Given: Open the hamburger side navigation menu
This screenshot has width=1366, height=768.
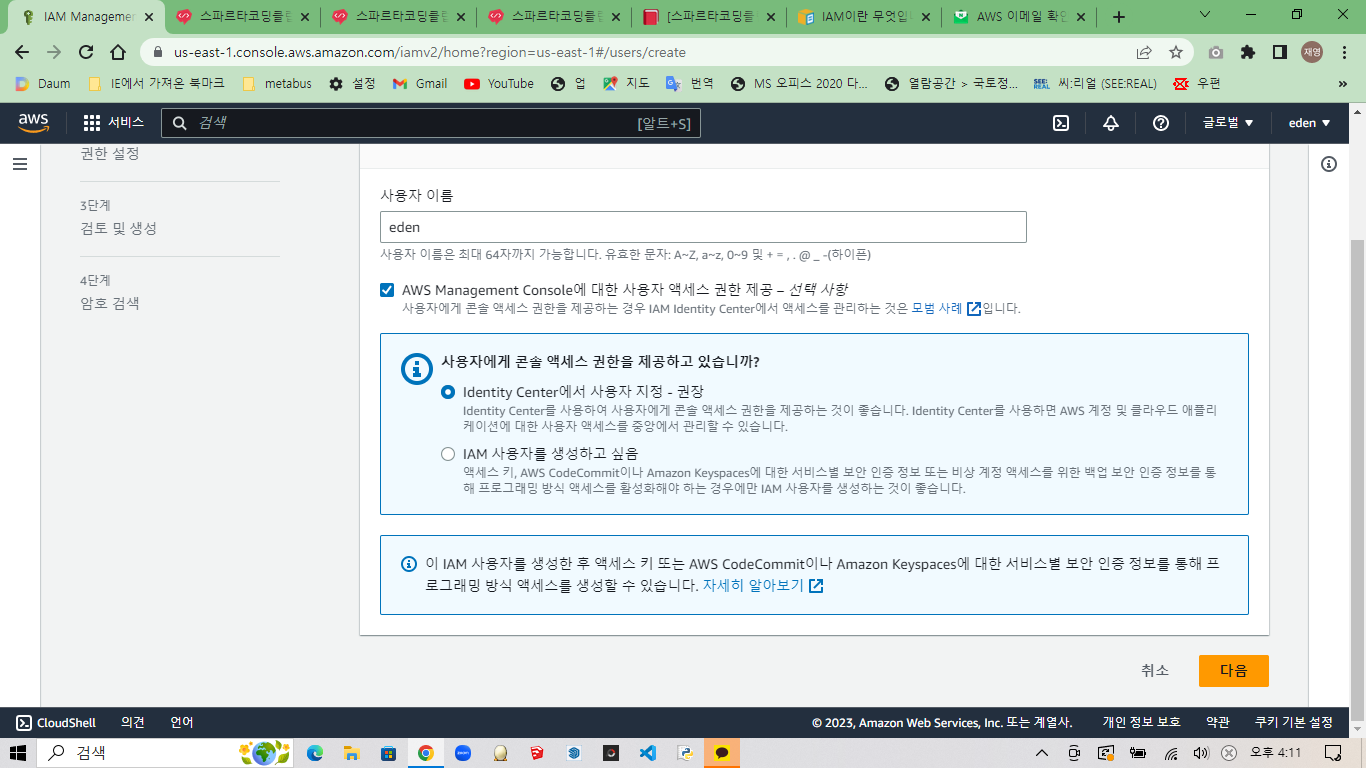Looking at the screenshot, I should pos(20,164).
